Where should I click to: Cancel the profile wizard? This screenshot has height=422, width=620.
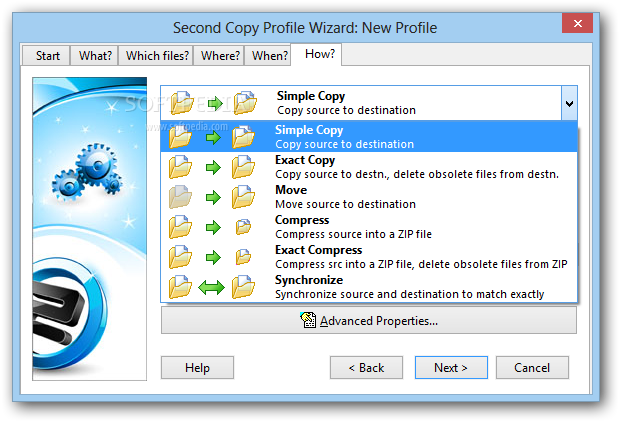(x=532, y=367)
